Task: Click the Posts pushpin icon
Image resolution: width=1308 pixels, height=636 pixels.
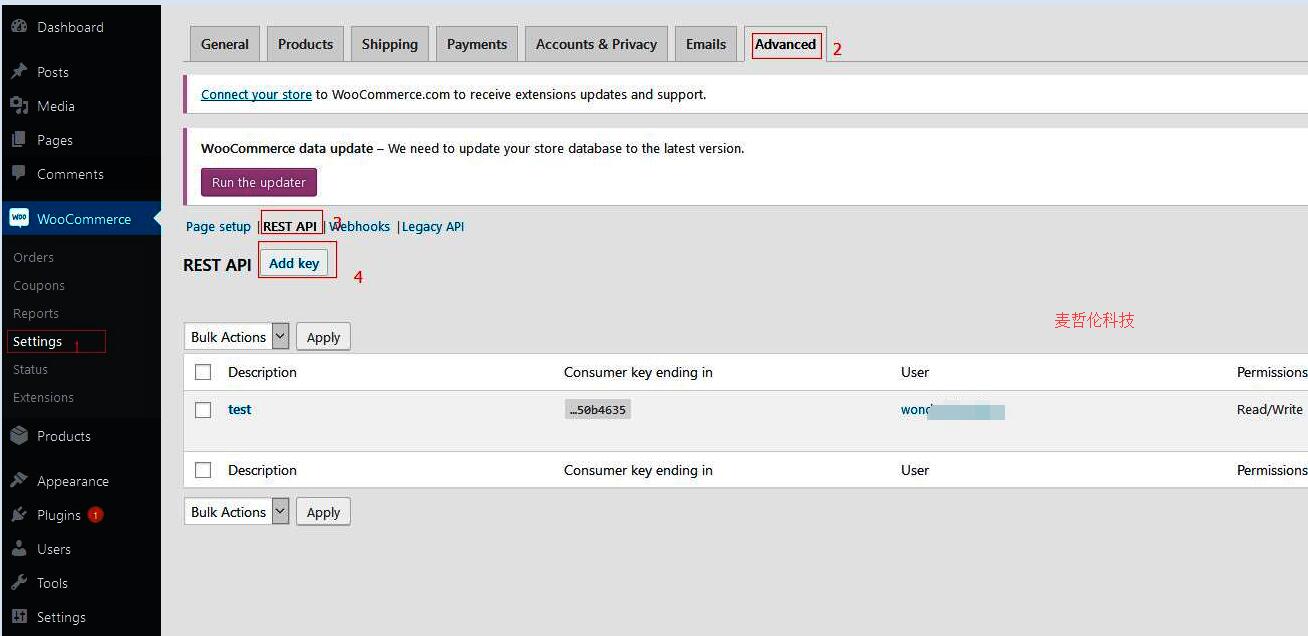Action: click(x=19, y=72)
